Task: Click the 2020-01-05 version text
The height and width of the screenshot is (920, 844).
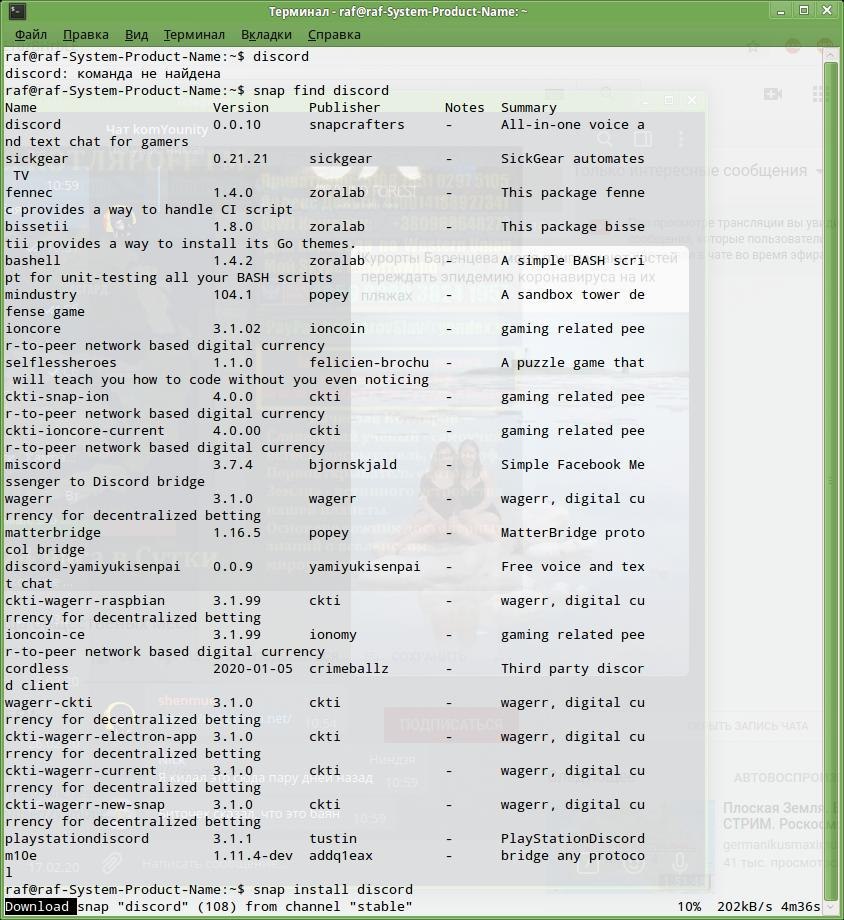Action: (x=252, y=669)
